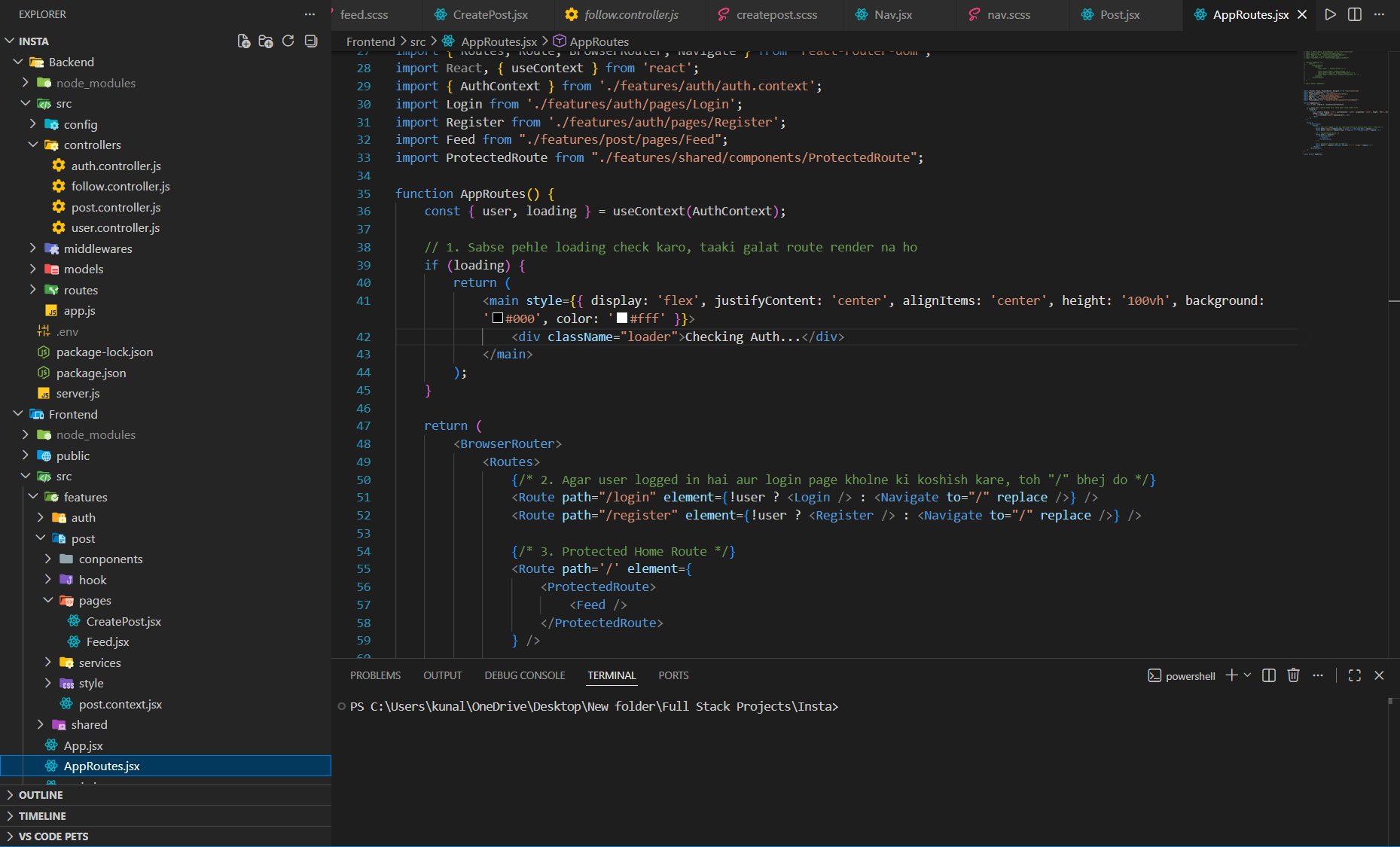This screenshot has height=847, width=1400.
Task: Click the AppRoutes breadcrumb symbol
Action: [599, 41]
